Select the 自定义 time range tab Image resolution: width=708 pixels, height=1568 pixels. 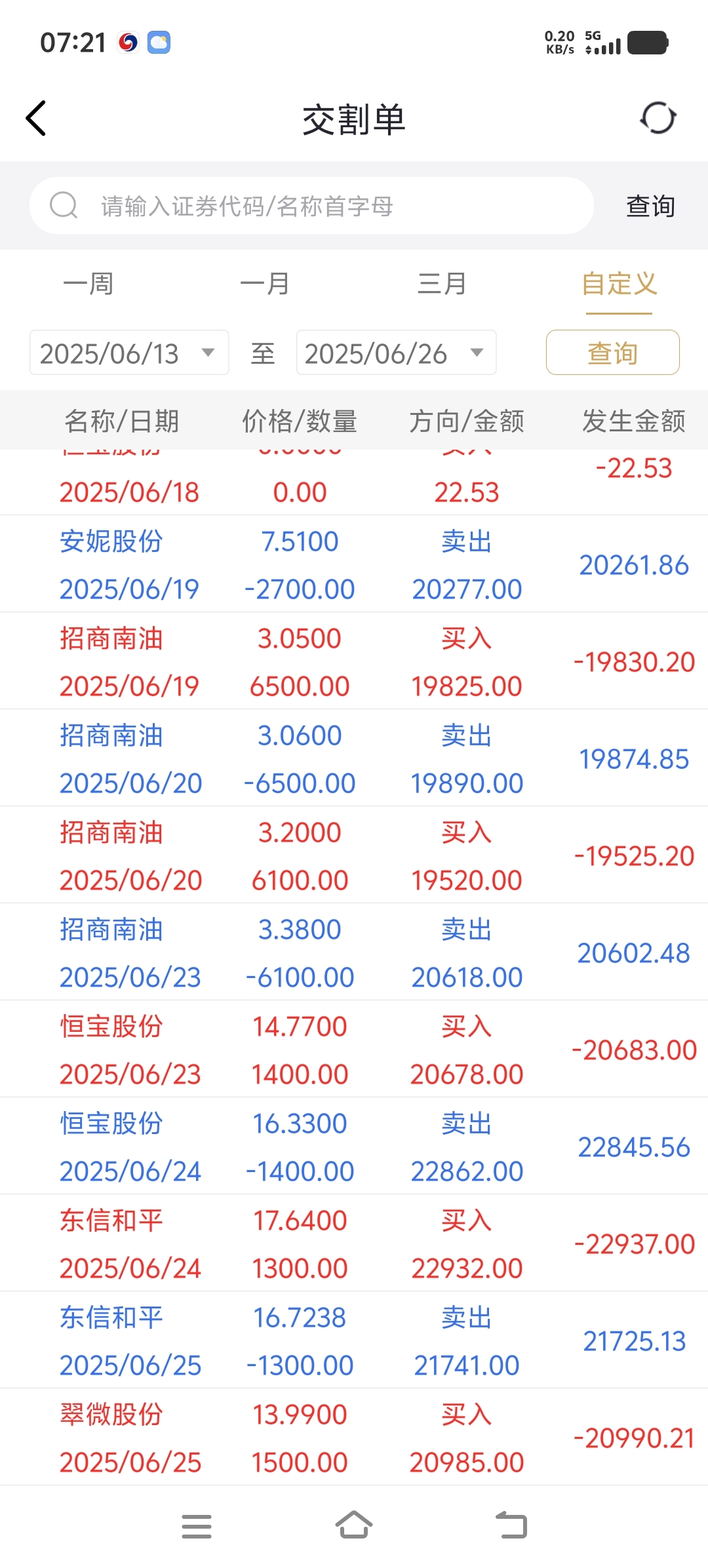[x=619, y=284]
